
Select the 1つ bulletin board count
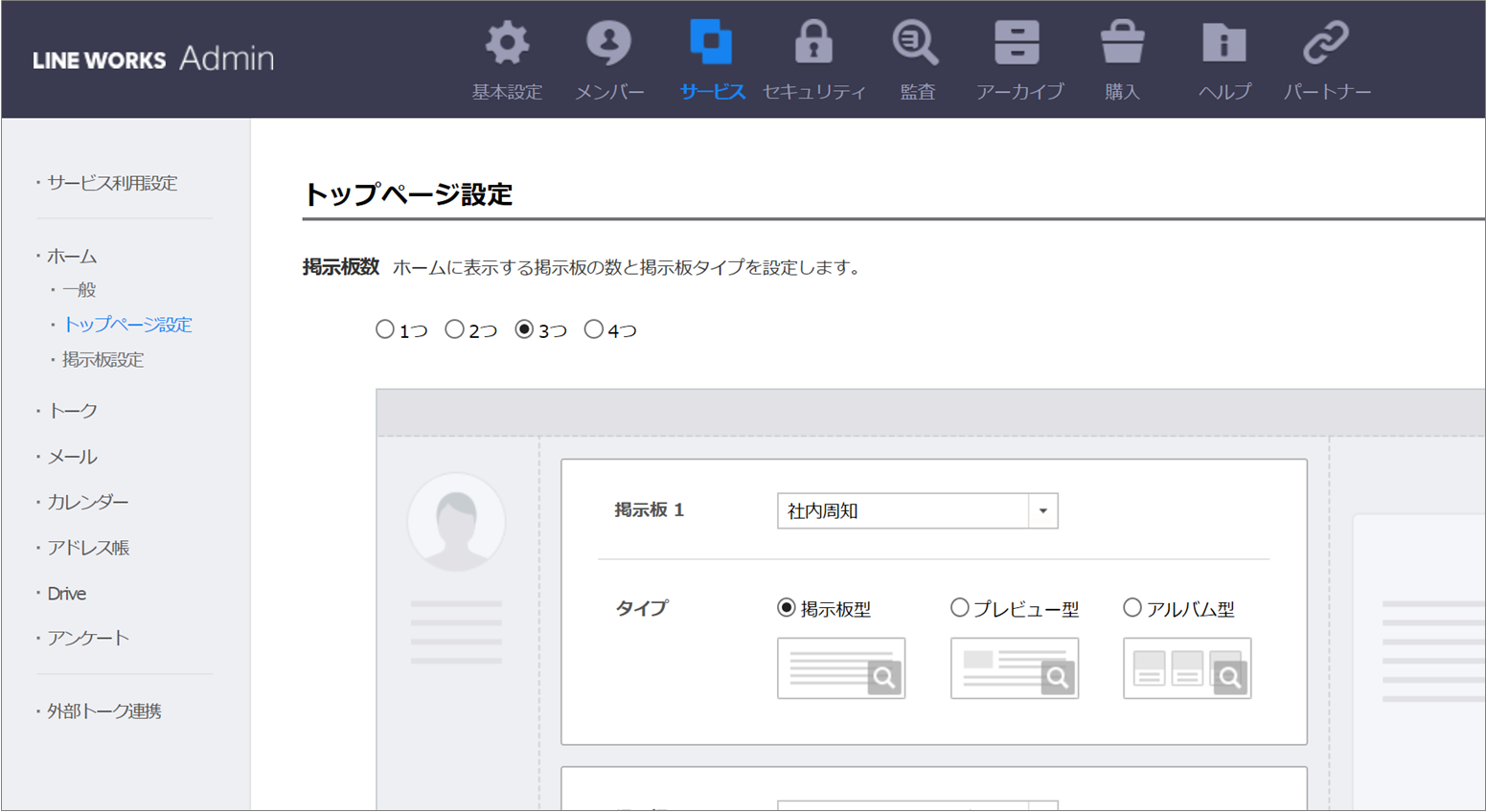coord(385,329)
